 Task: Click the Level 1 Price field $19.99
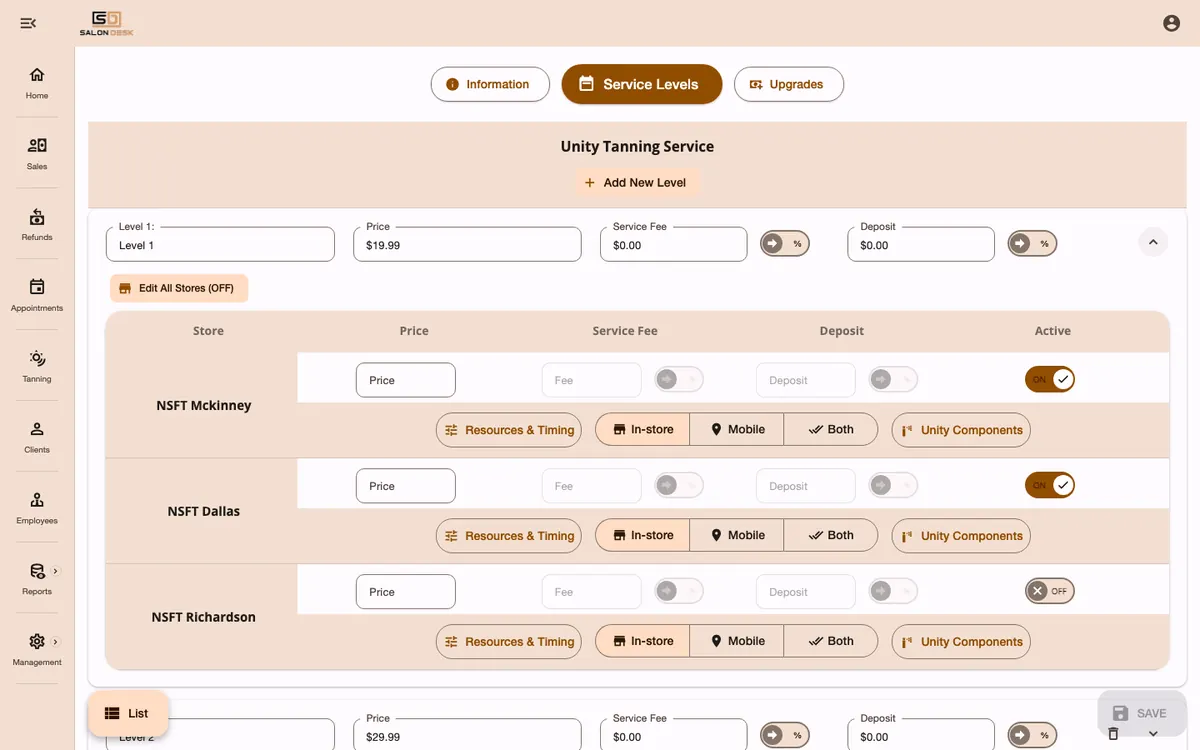click(467, 245)
